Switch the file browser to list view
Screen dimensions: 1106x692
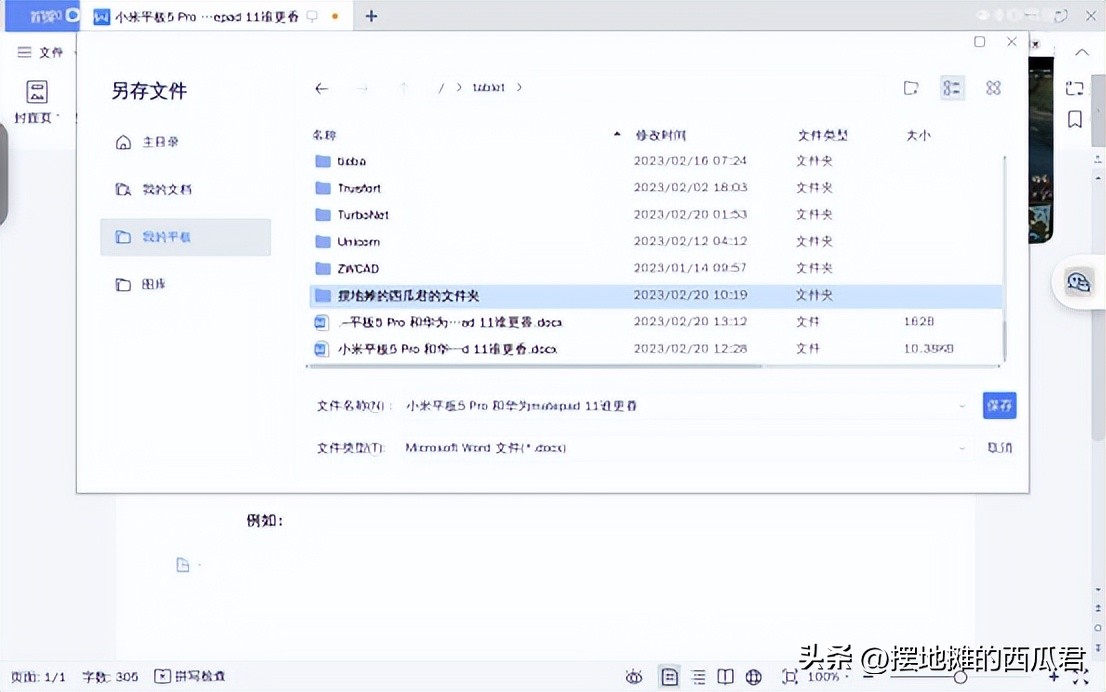pos(952,88)
